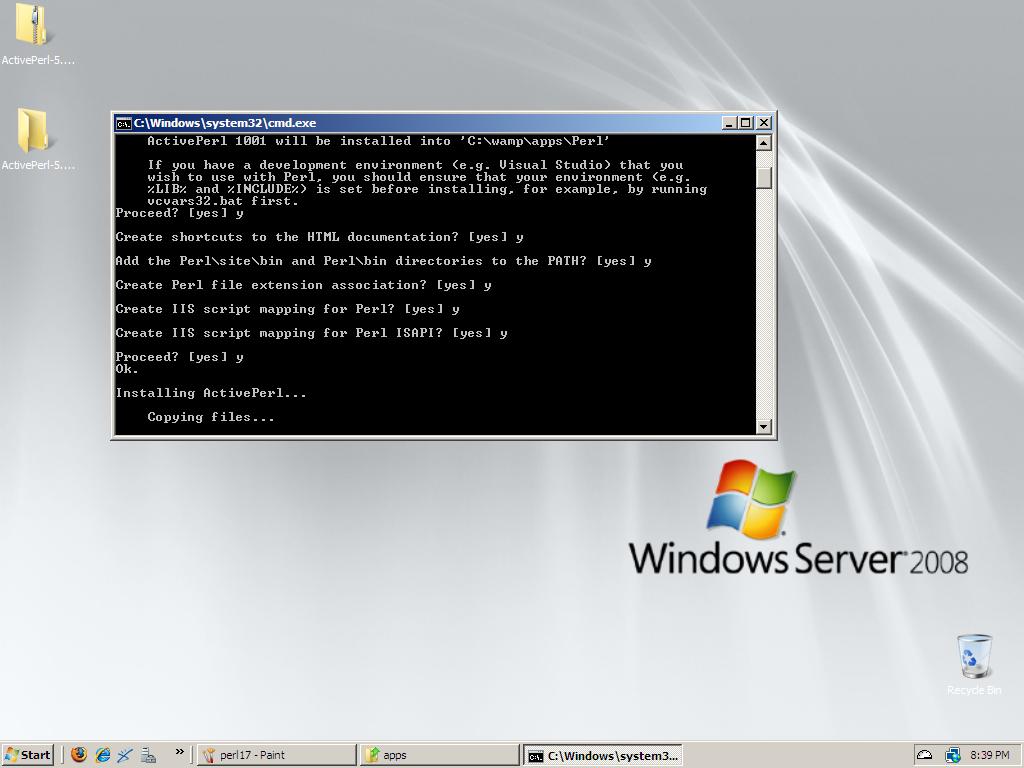Switch to perl17 - Paint taskbar button
Image resolution: width=1024 pixels, height=768 pixels.
point(275,755)
